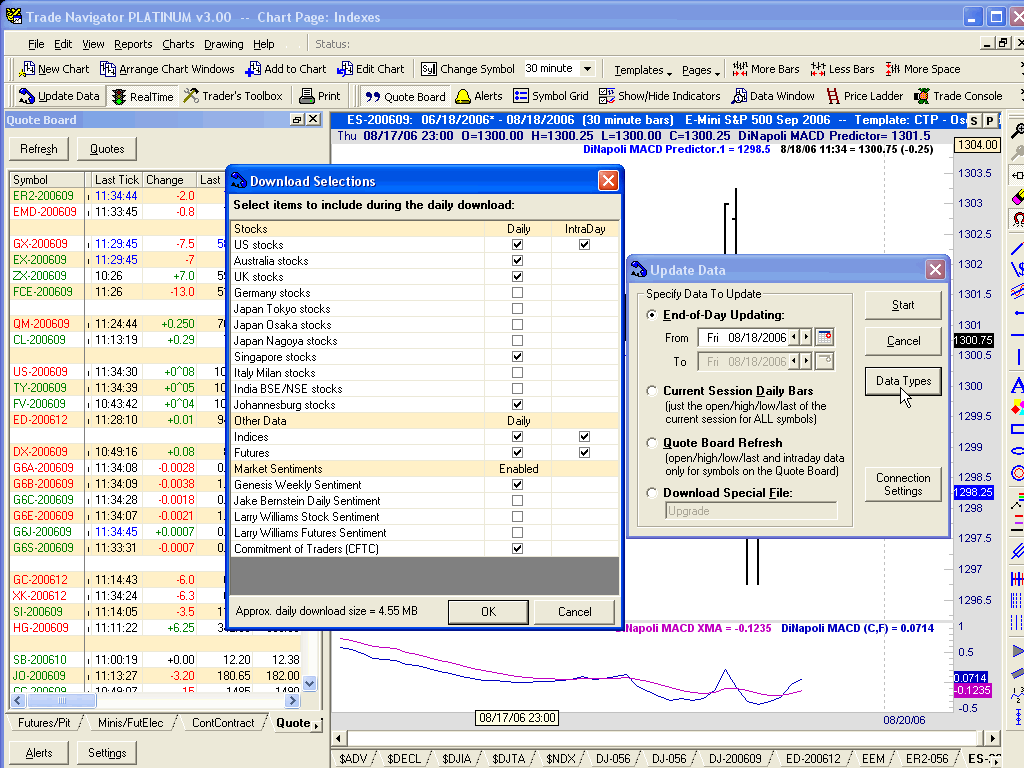The image size is (1024, 768).
Task: Close the Quote Board panel
Action: tap(313, 120)
